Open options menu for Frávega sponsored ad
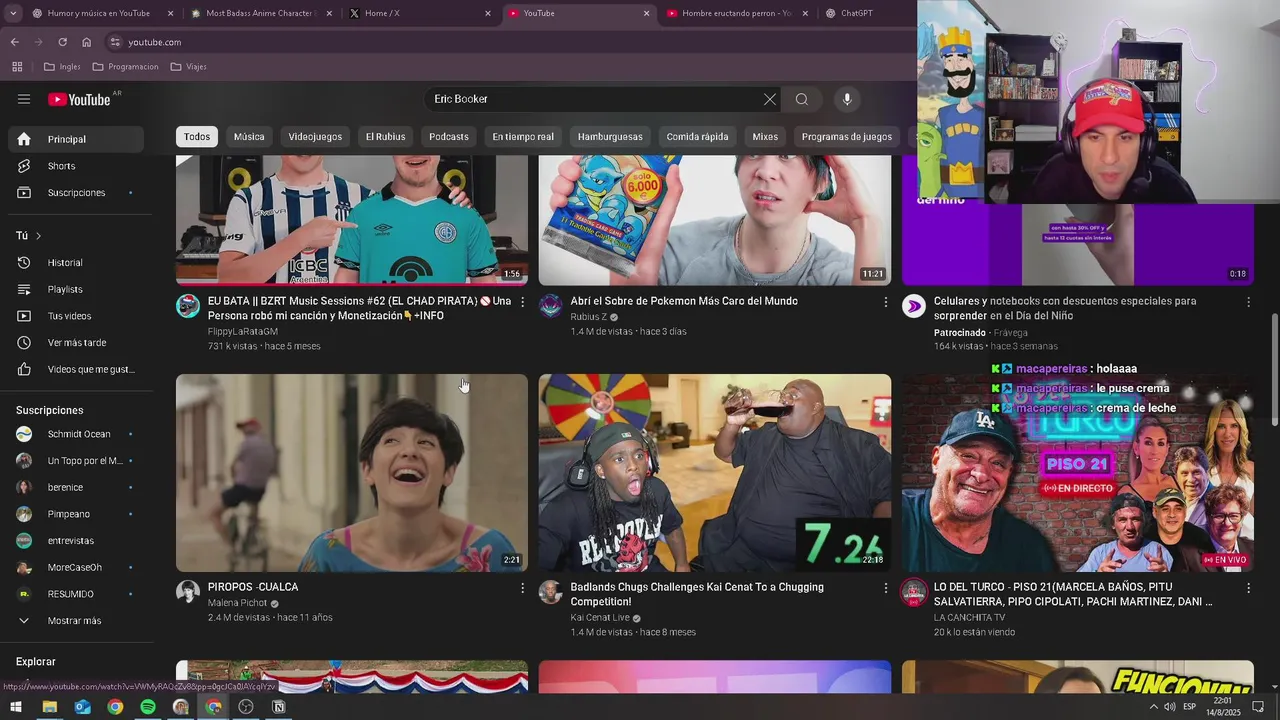Image resolution: width=1280 pixels, height=720 pixels. click(x=1248, y=302)
